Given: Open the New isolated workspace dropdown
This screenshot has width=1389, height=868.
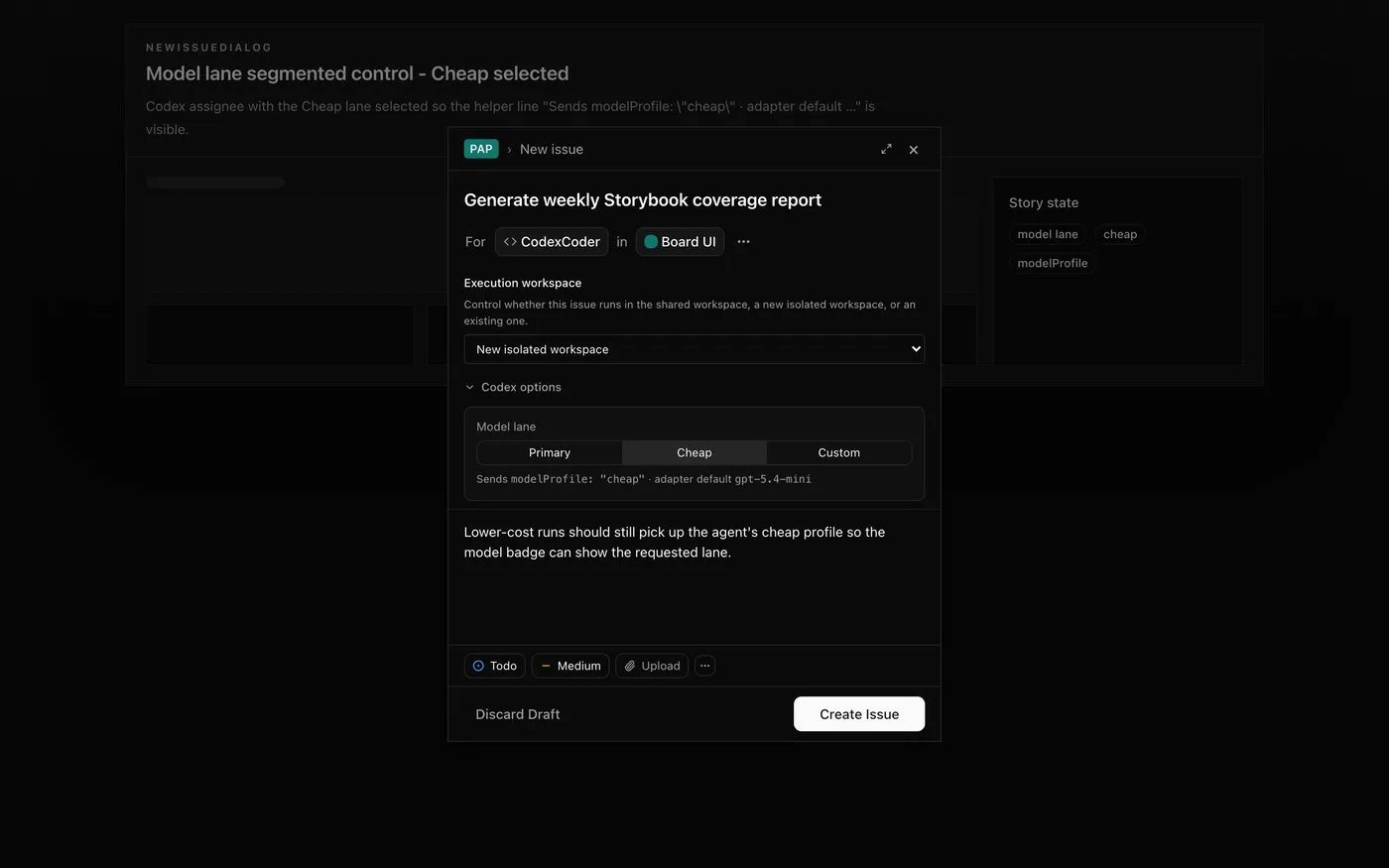Looking at the screenshot, I should 694,349.
